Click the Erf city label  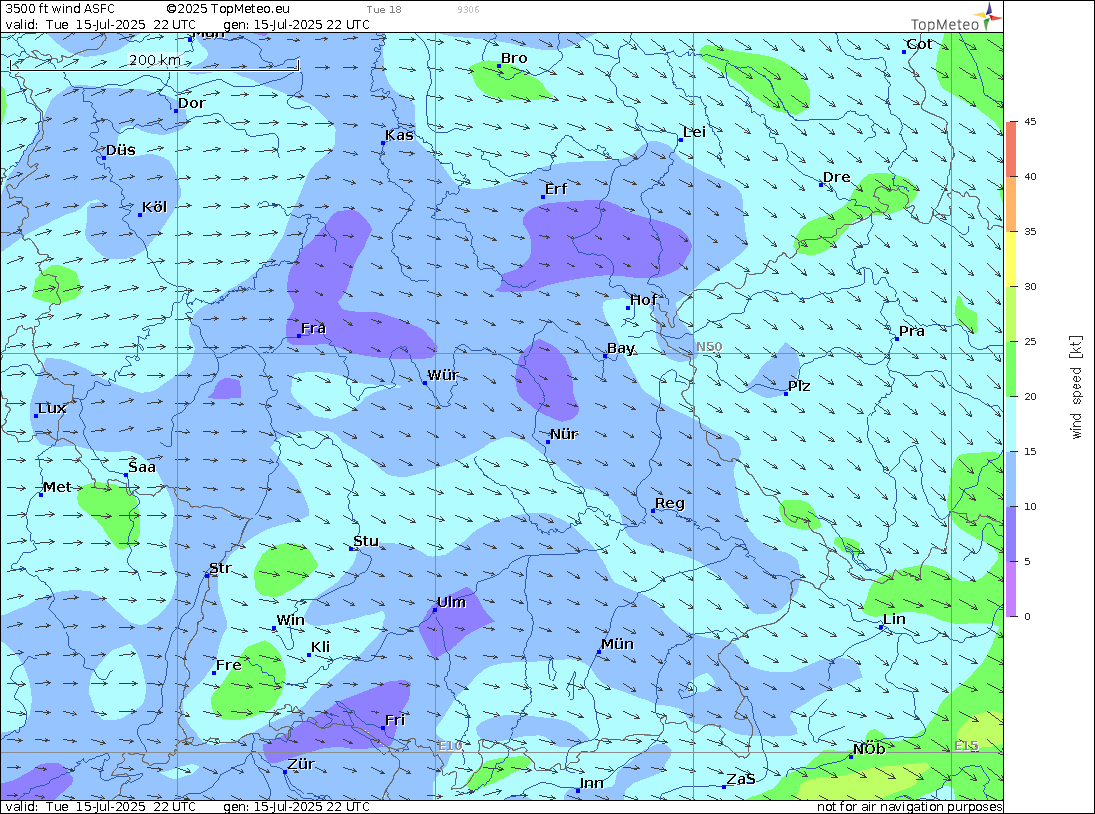pos(556,189)
